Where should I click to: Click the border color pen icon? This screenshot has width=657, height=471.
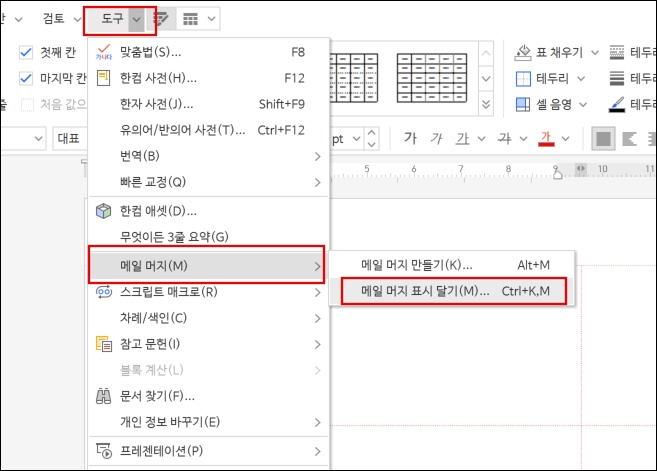[x=617, y=104]
